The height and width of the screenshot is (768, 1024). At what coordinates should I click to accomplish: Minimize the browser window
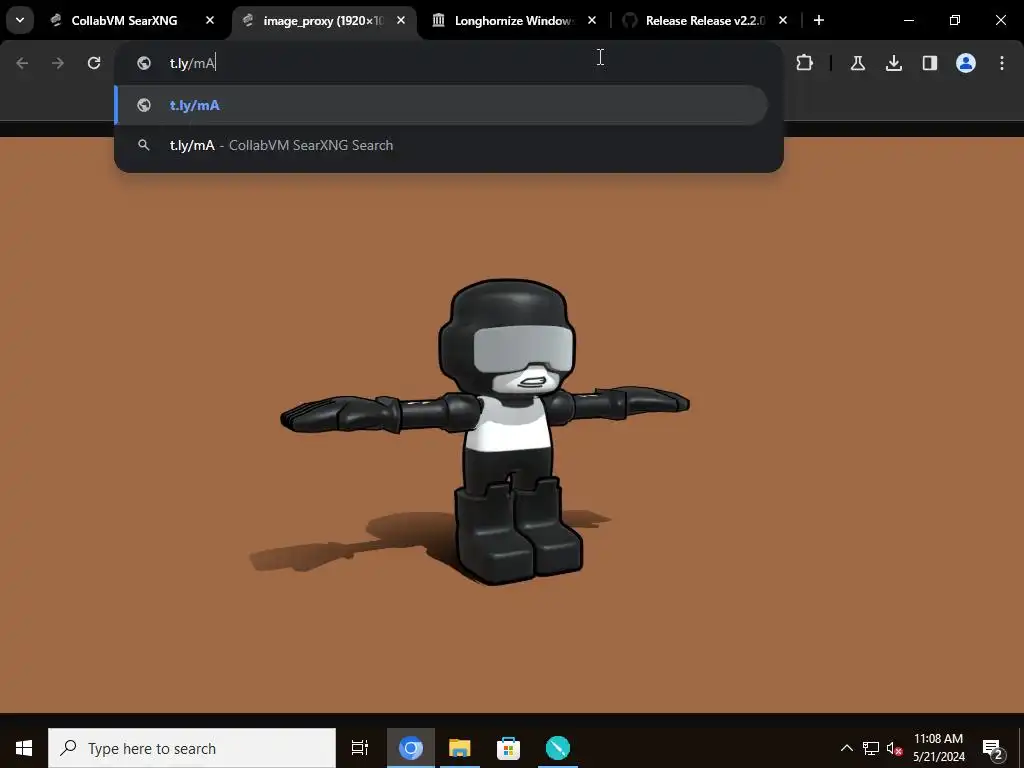point(908,20)
